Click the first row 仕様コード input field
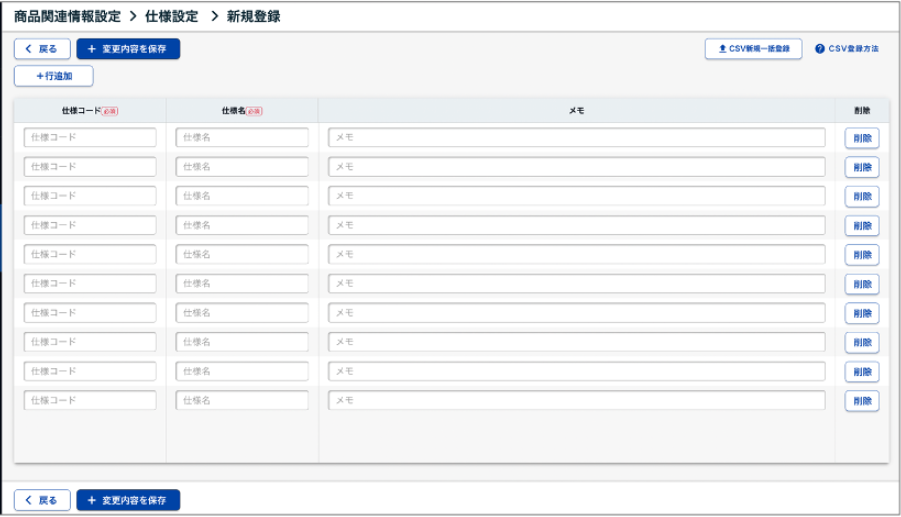 [90, 138]
